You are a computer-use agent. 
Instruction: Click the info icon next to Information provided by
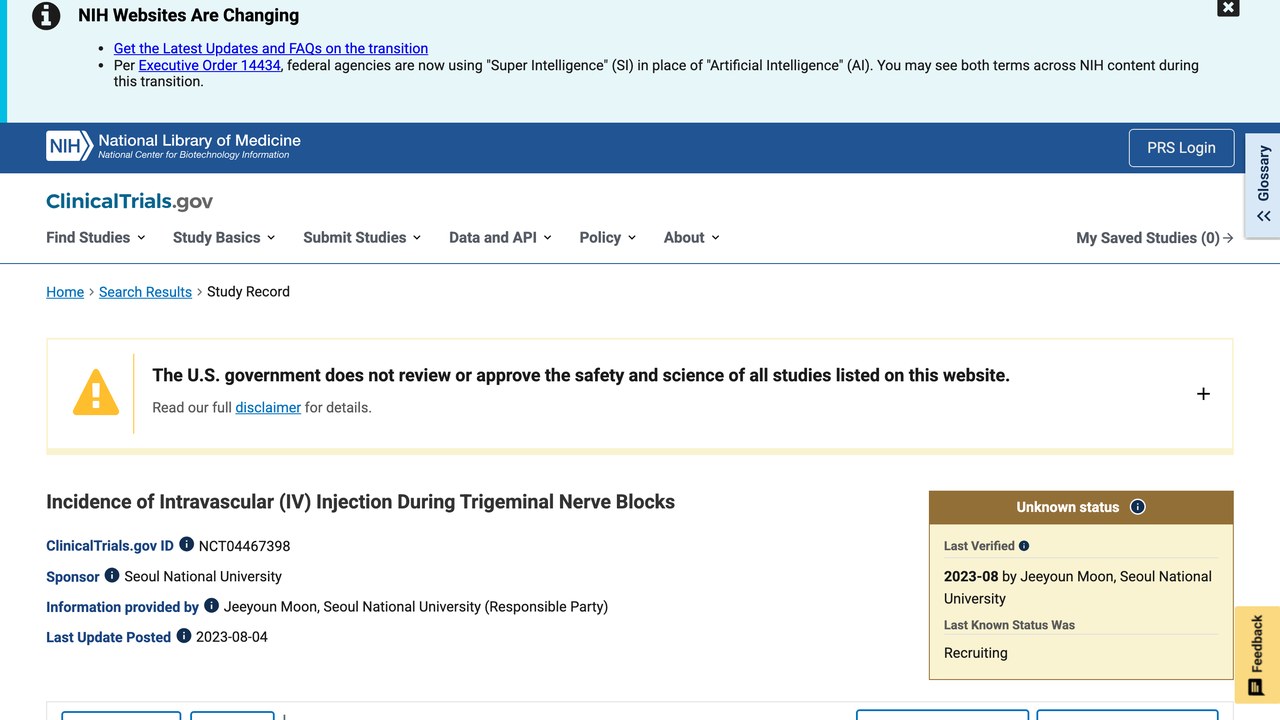click(x=211, y=605)
